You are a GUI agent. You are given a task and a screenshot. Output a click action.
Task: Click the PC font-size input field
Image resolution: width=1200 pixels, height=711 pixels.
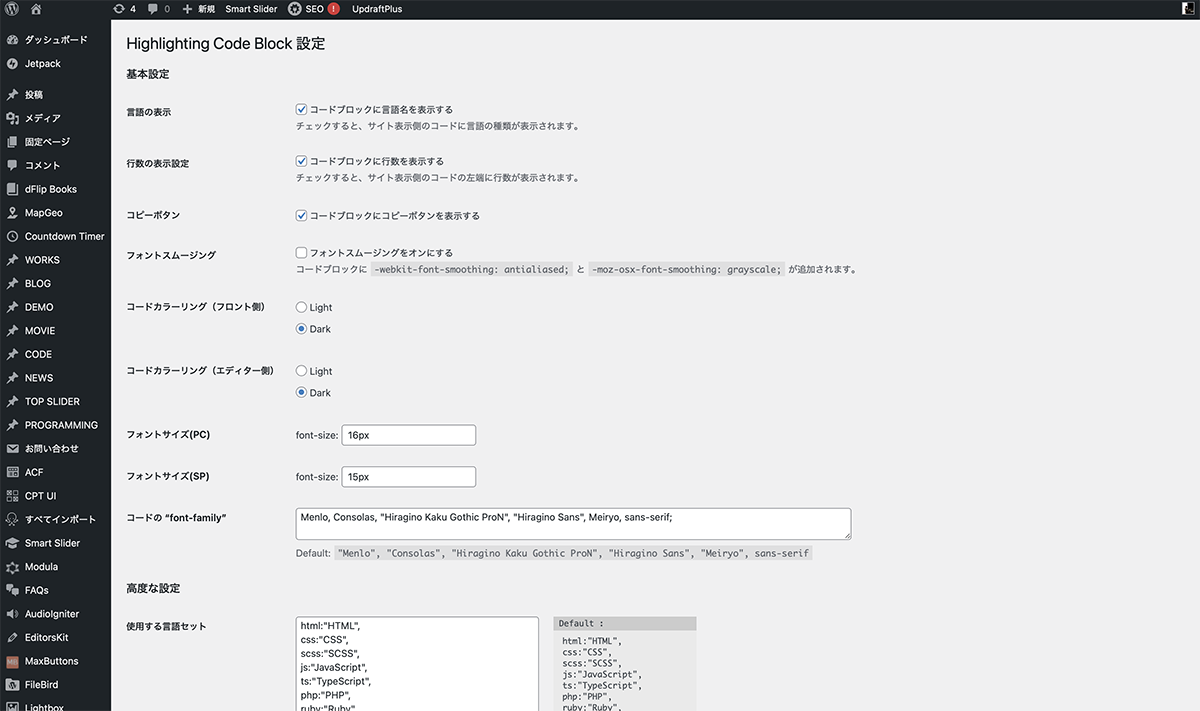[x=408, y=435]
